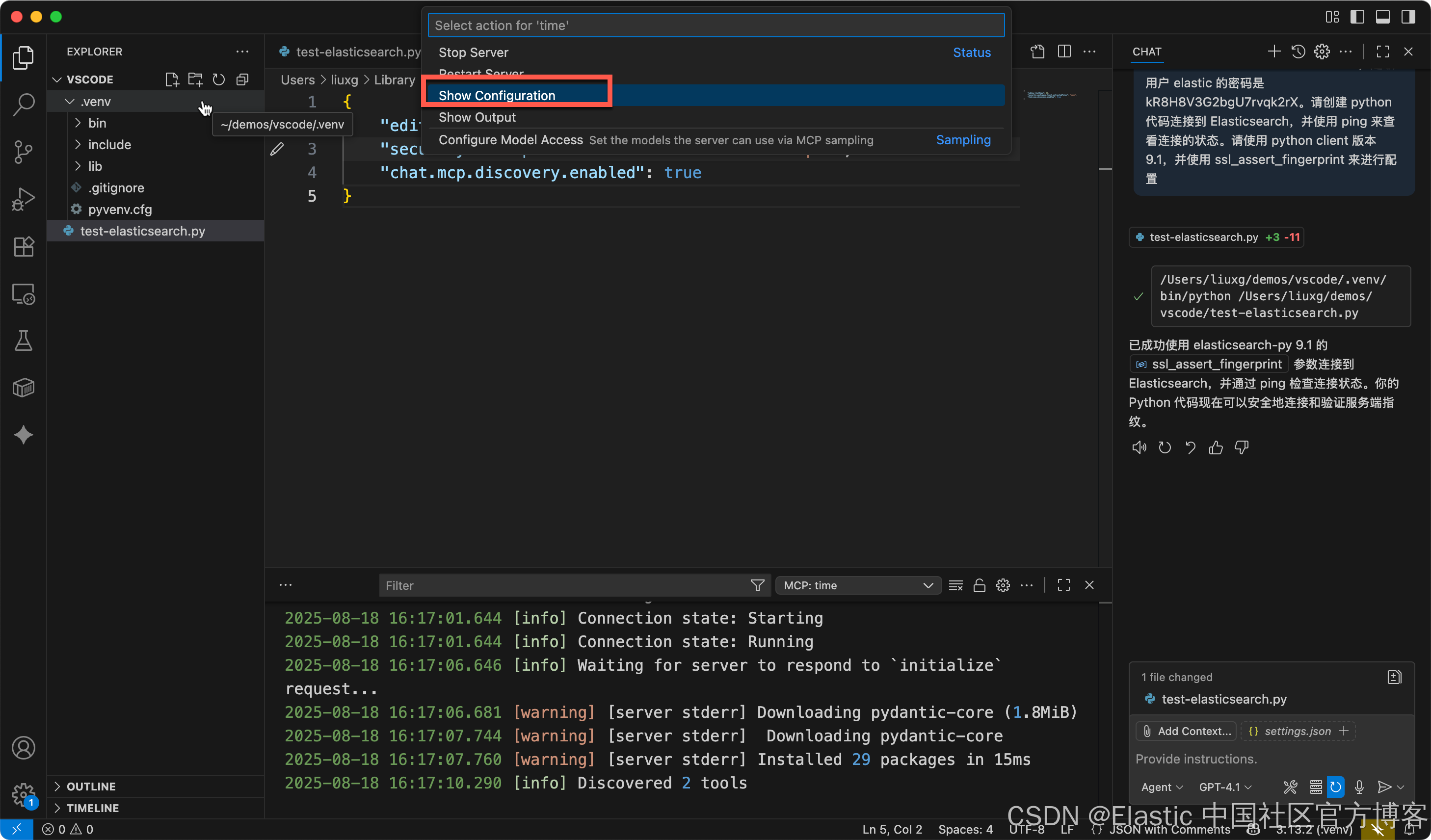Open the GPT-4.1 model picker
Screen dimensions: 1431x840
(x=1225, y=787)
